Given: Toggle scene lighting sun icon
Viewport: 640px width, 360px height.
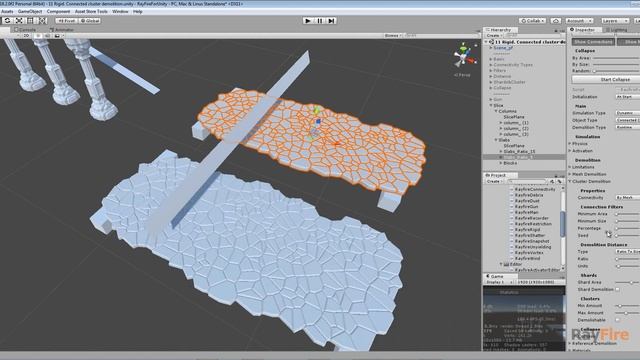Looking at the screenshot, I should tap(38, 36).
